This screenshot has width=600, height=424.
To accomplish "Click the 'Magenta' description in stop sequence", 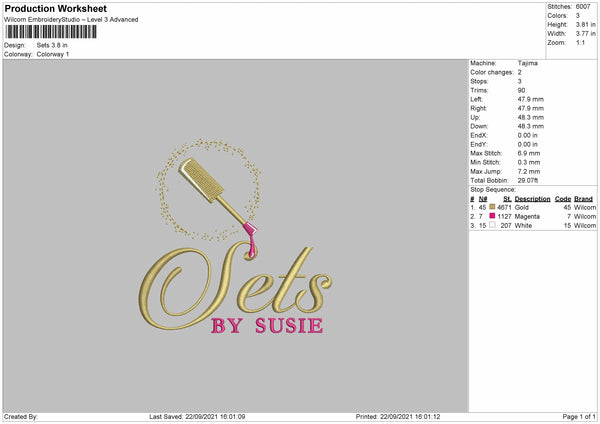I will pyautogui.click(x=527, y=216).
